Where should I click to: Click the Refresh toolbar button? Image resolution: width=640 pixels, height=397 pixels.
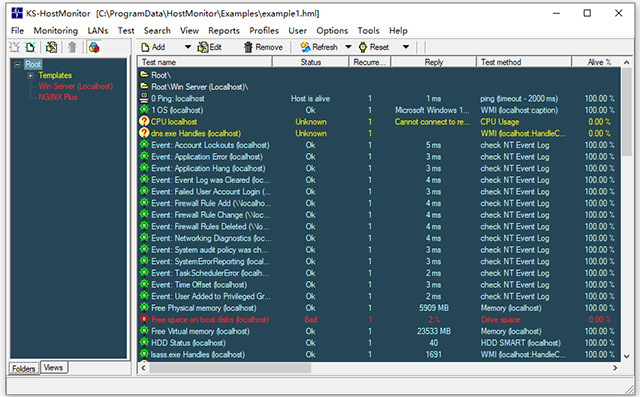pyautogui.click(x=319, y=47)
